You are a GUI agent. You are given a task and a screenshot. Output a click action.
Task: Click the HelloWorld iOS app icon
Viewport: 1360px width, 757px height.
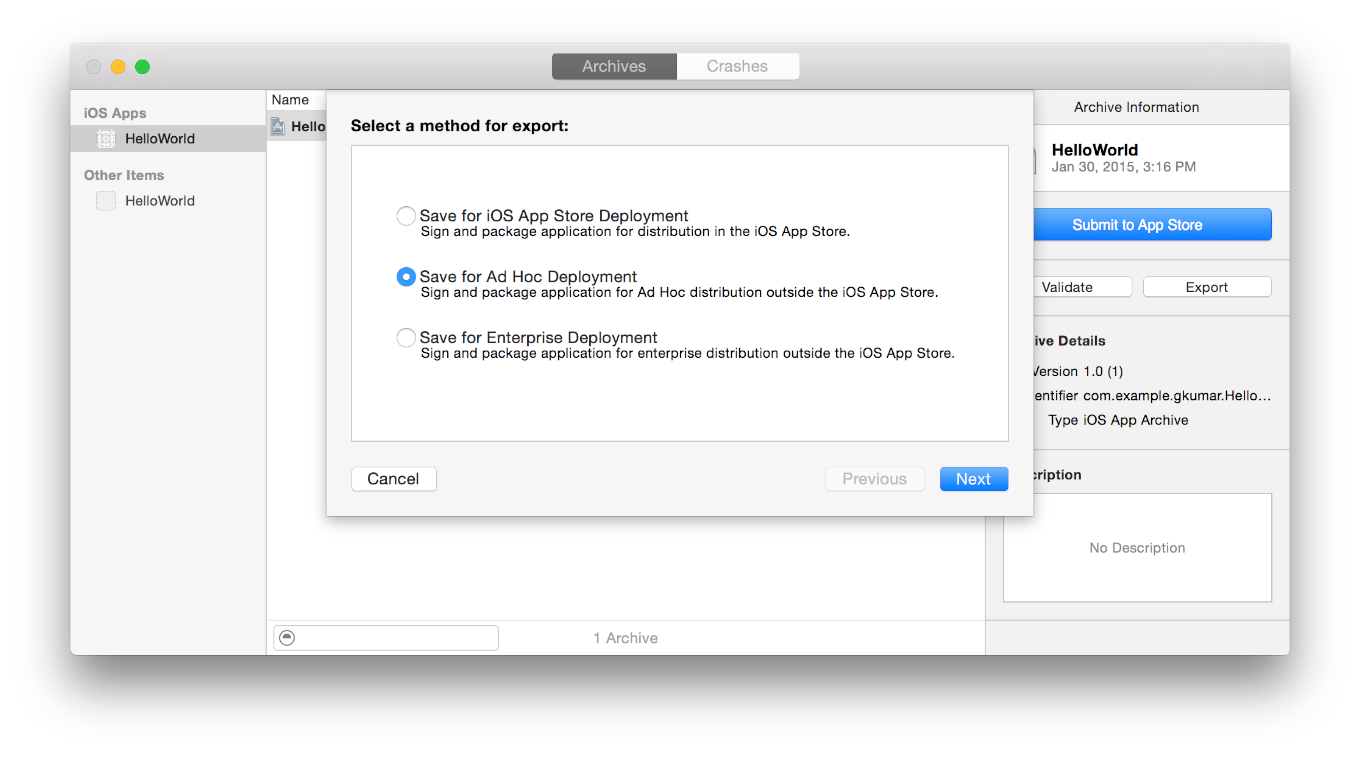106,139
